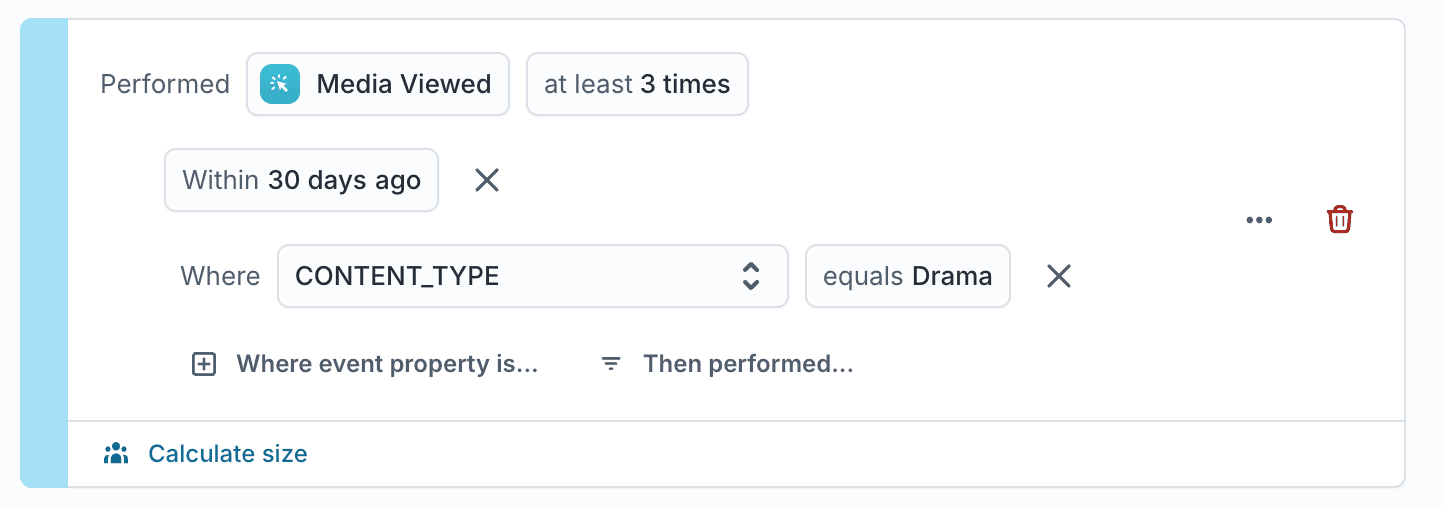Viewport: 1442px width, 508px height.
Task: Add a Where event property is filter
Action: point(387,364)
